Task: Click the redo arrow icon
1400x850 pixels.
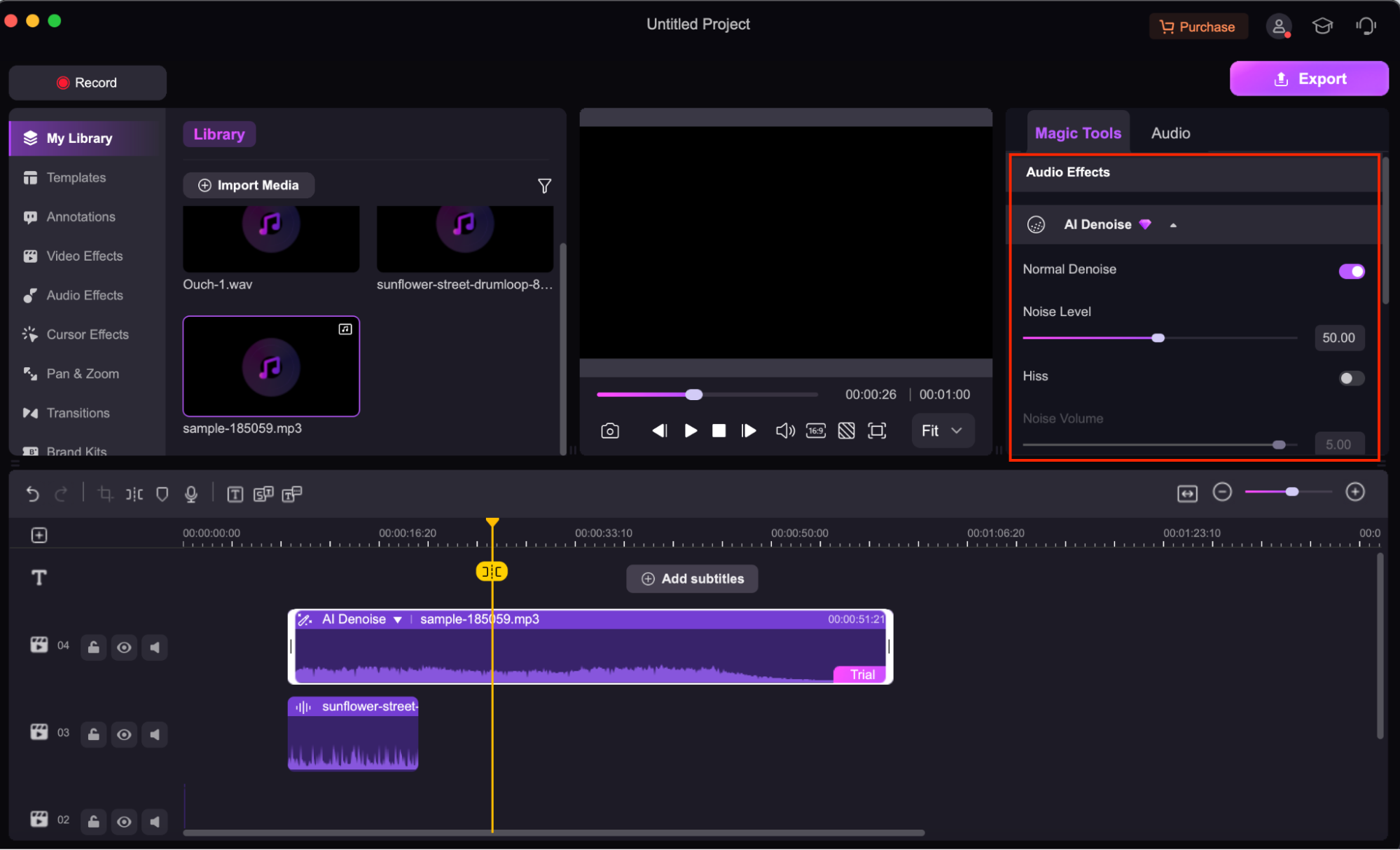Action: click(61, 494)
